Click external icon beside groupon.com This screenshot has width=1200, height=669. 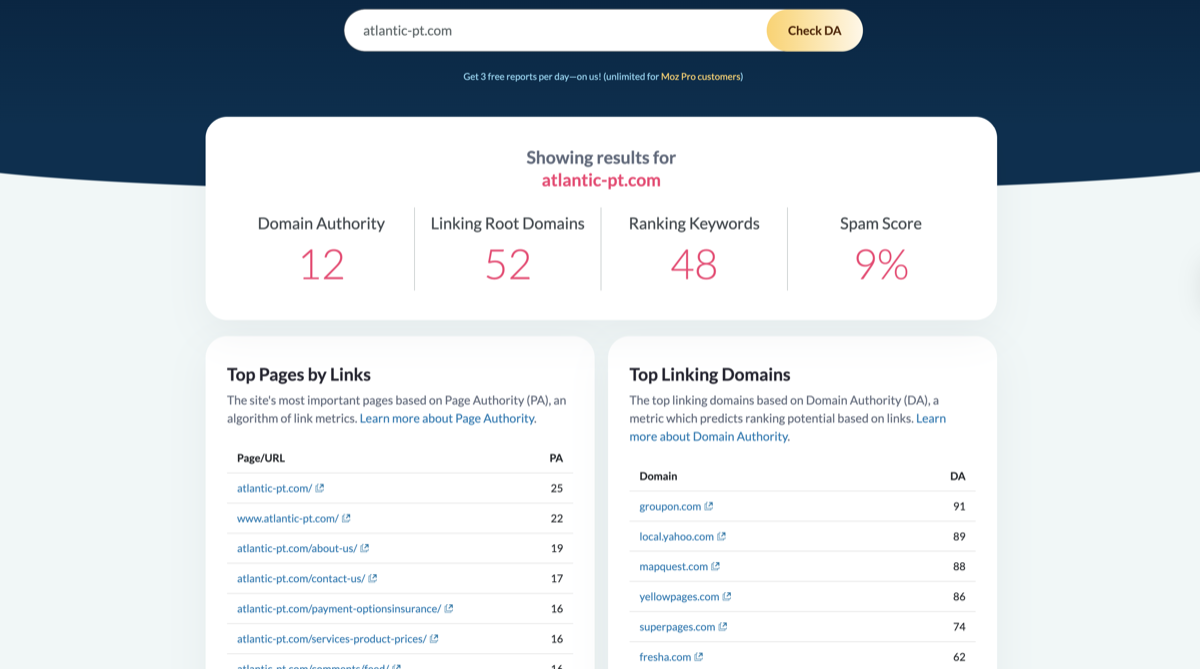709,506
